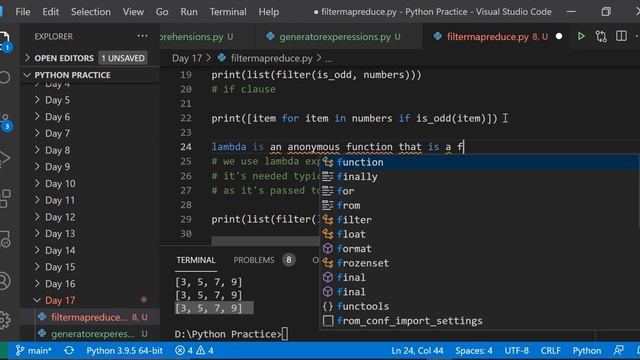Click synchronize changes icon in status bar
Image resolution: width=640 pixels, height=360 pixels.
69,351
